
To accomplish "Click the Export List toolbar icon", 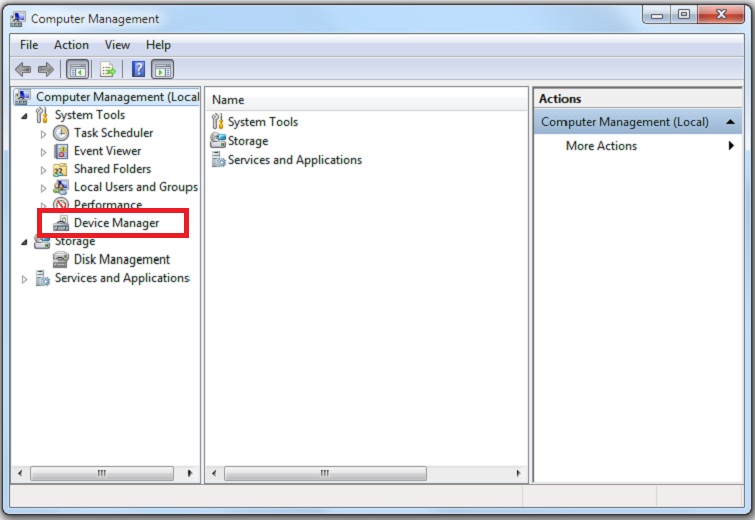I will [108, 69].
